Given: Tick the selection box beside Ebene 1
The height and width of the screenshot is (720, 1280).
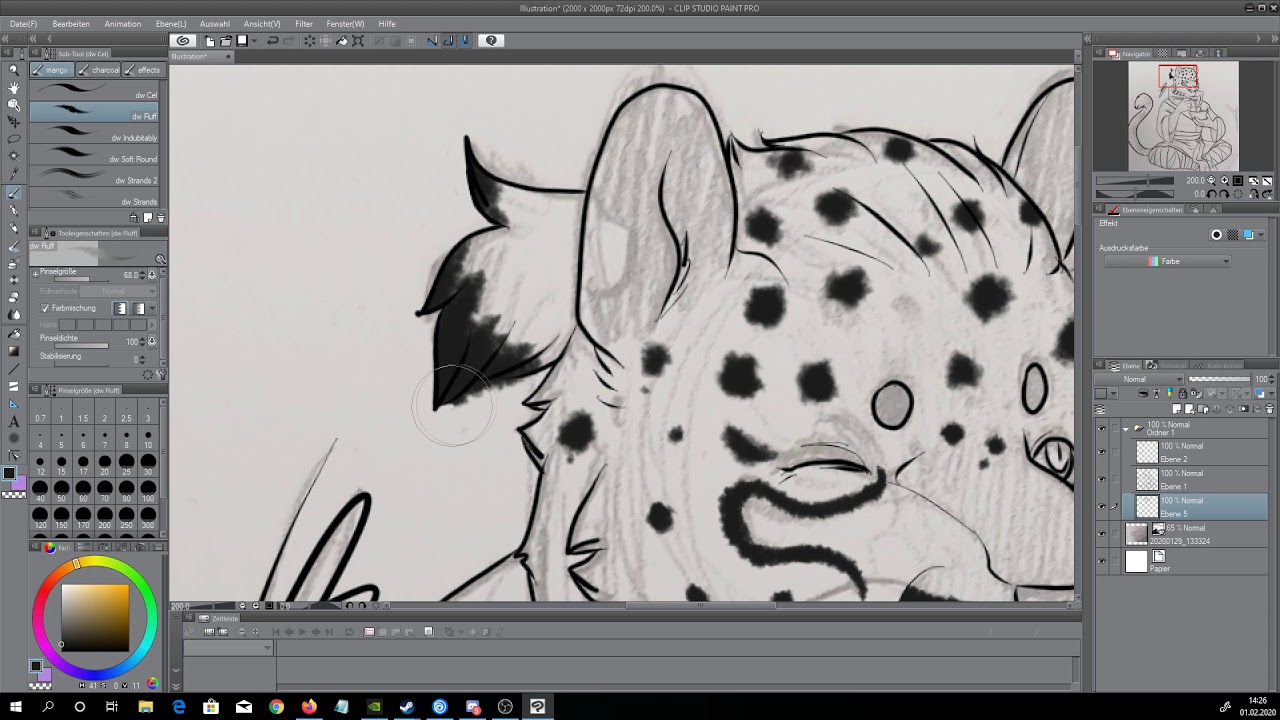Looking at the screenshot, I should click(x=1115, y=479).
